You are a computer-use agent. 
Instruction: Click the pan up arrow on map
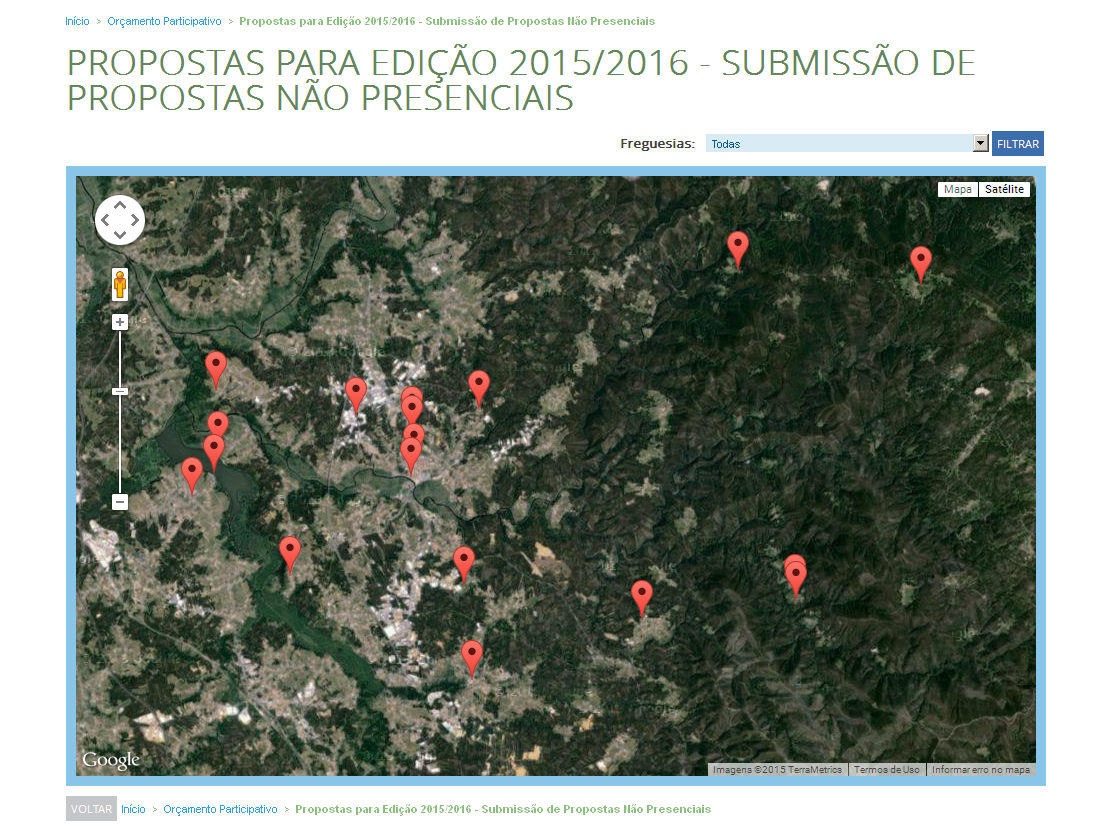click(x=120, y=205)
